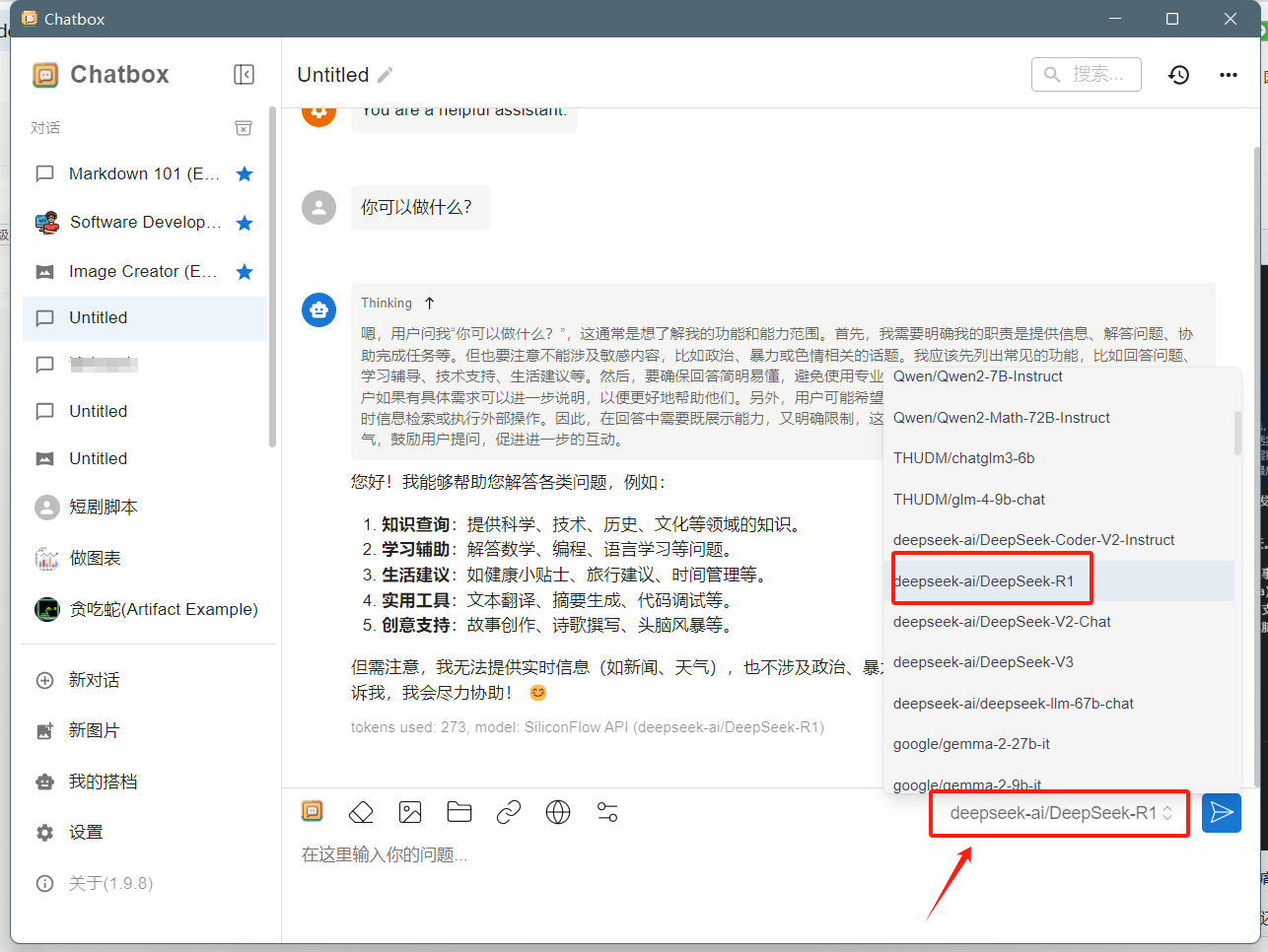
Task: Click the plus circle icon beside 新对话
Action: coord(44,680)
